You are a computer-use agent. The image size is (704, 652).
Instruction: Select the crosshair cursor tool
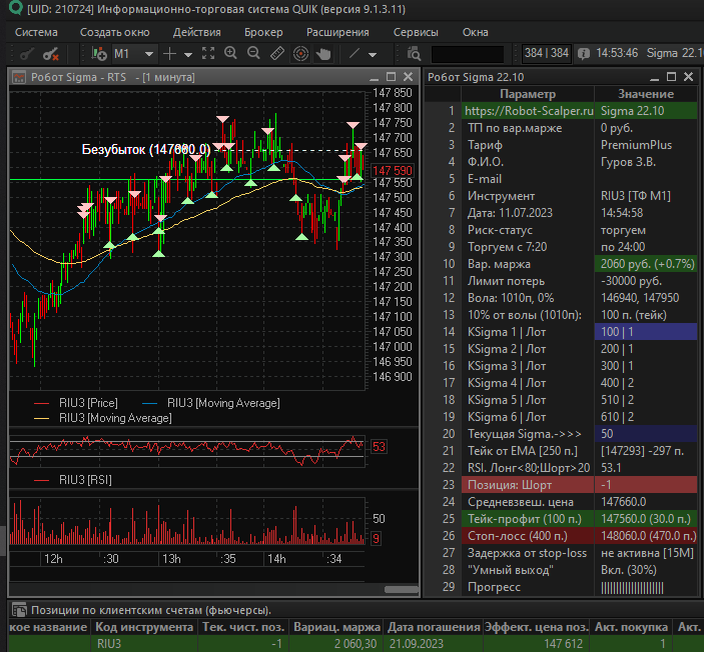169,54
